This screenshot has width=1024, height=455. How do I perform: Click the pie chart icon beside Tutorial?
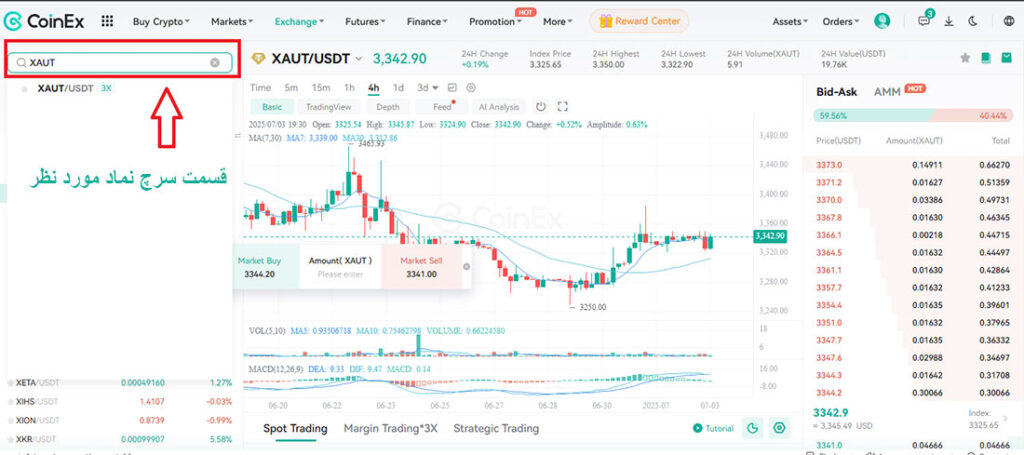point(752,428)
